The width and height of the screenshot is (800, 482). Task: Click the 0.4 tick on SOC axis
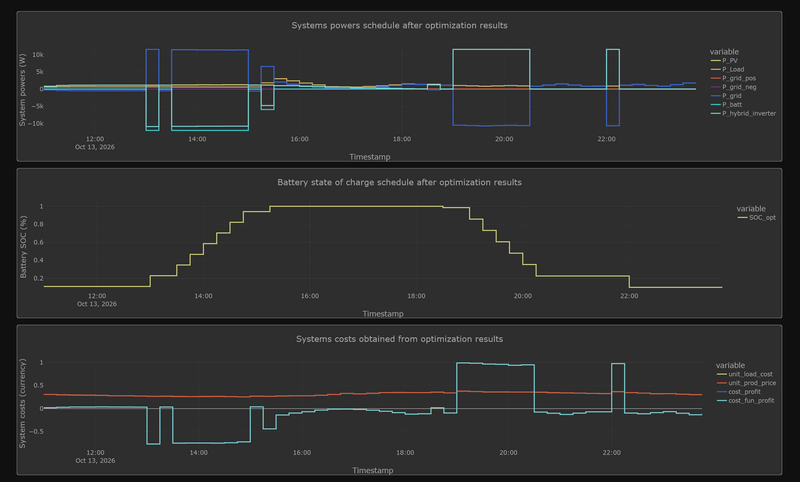click(38, 260)
